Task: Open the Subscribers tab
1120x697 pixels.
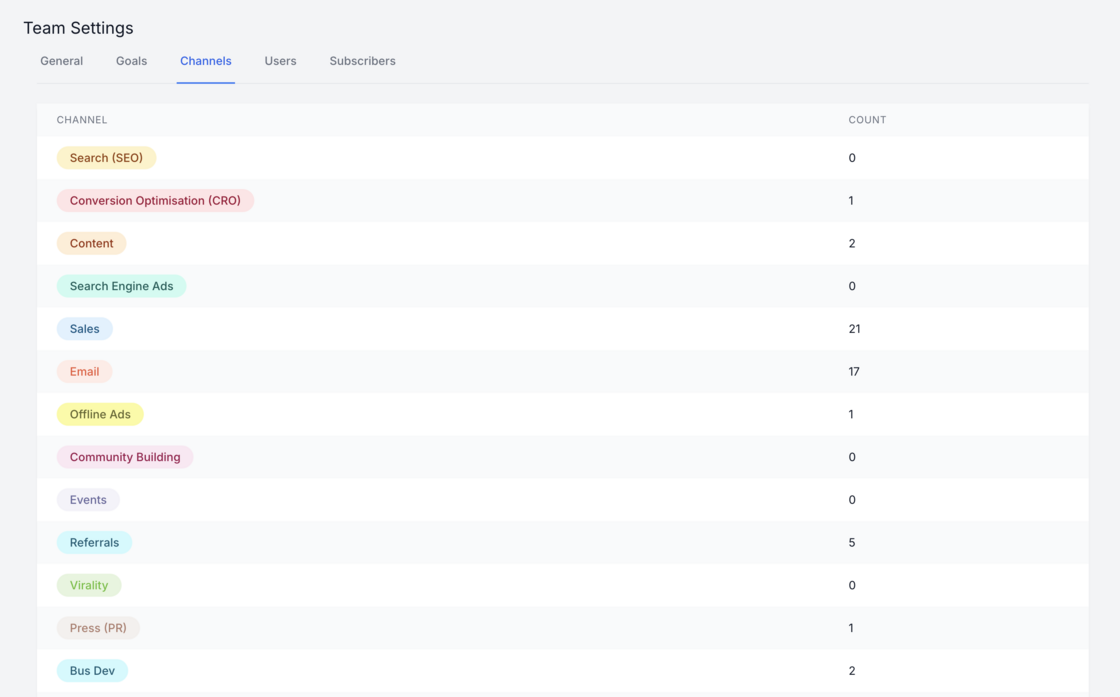Action: (362, 61)
